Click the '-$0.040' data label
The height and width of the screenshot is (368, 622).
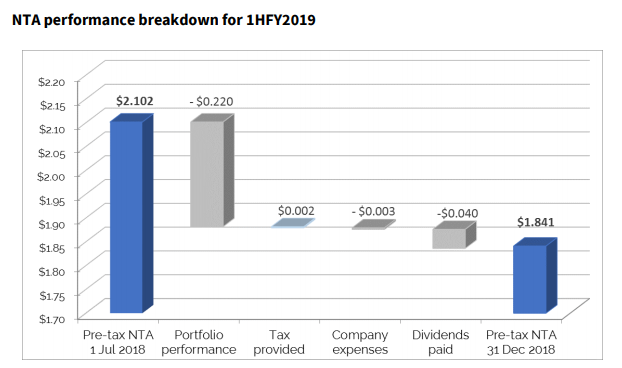coord(457,213)
